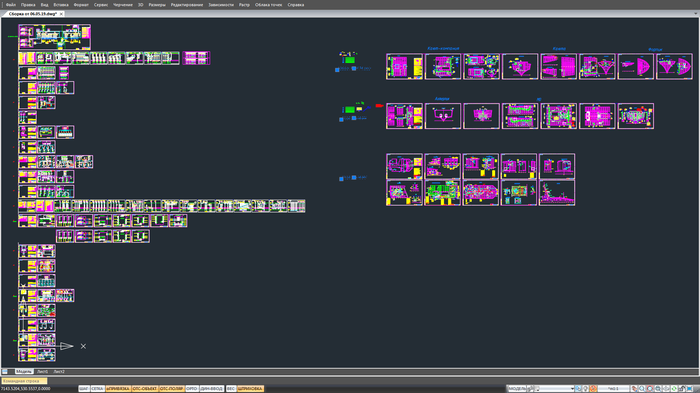Toggle the СЕТКА grid display
The image size is (700, 393).
(x=97, y=389)
